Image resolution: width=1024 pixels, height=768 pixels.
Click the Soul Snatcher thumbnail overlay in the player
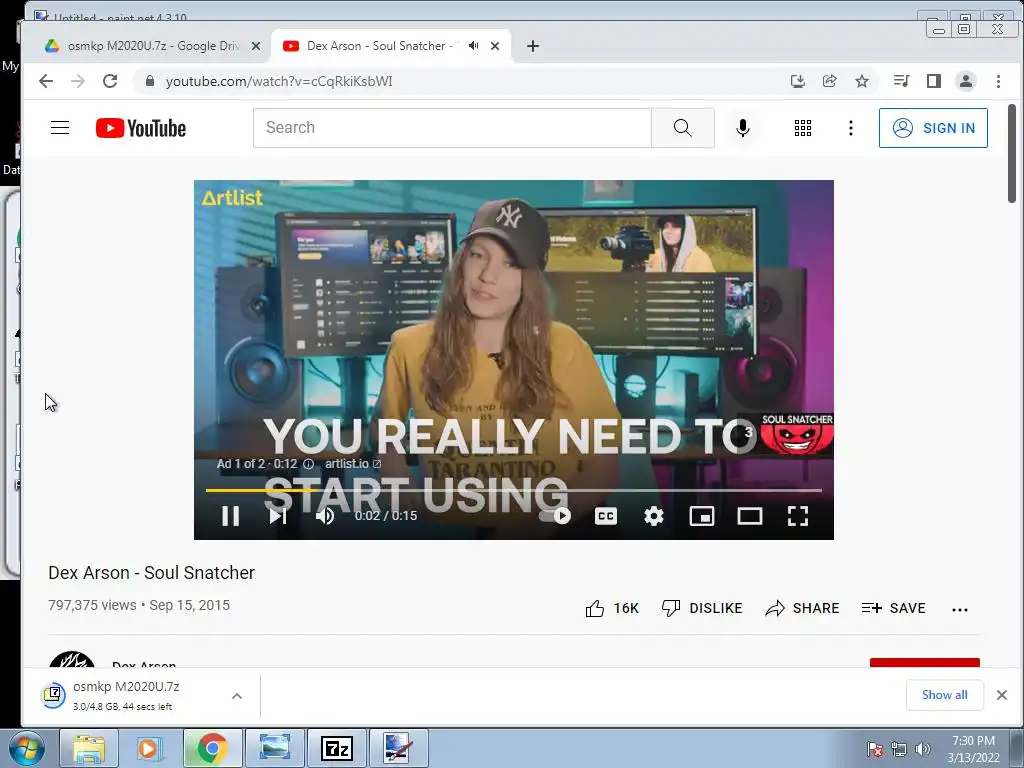click(797, 433)
